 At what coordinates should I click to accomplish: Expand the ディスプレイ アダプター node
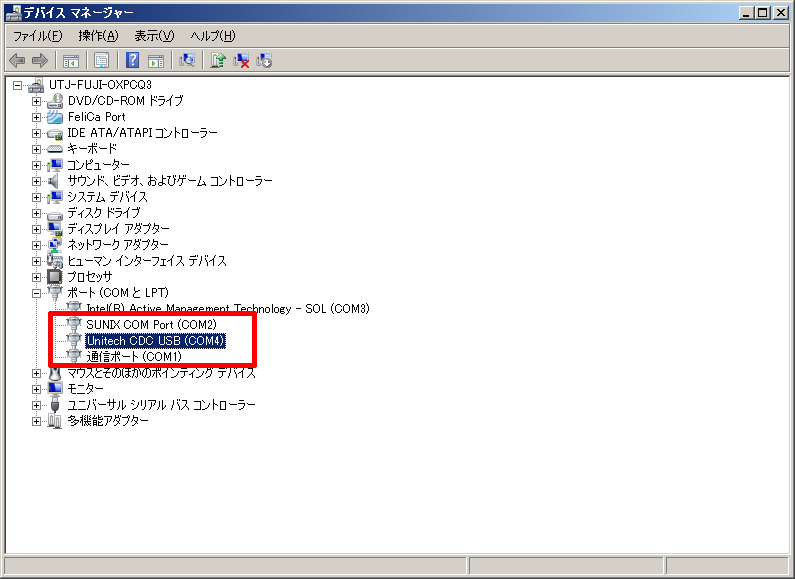[x=37, y=229]
